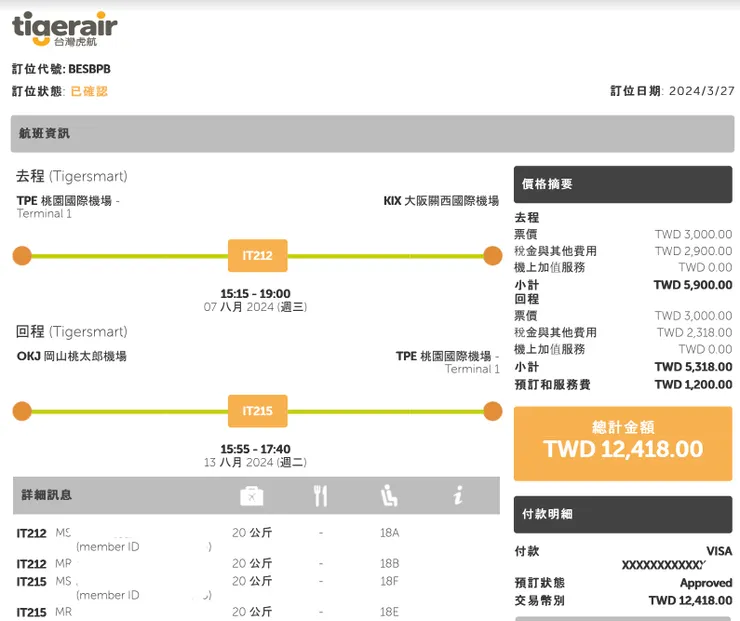Click the IT215 flight number badge
The image size is (740, 621).
(258, 411)
